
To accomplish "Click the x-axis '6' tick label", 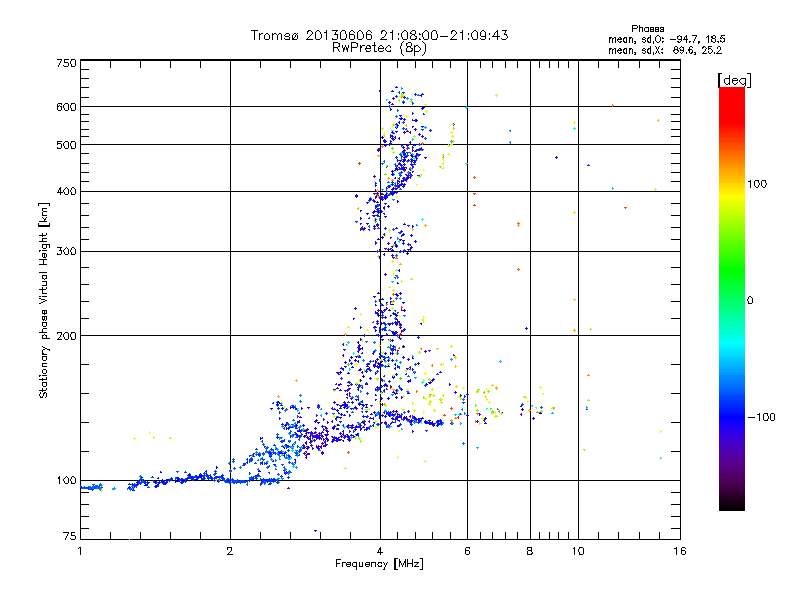I will coord(467,551).
